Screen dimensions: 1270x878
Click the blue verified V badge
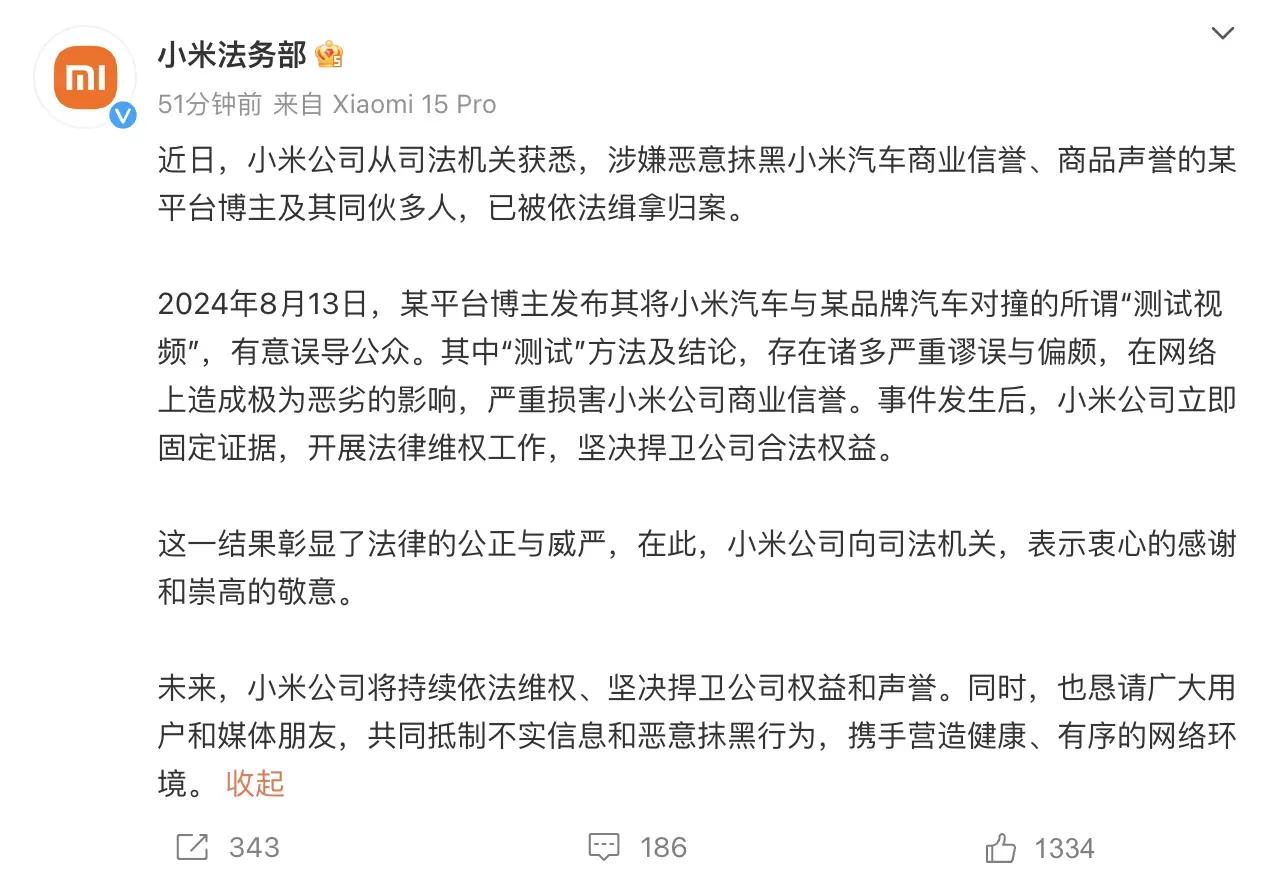click(x=123, y=115)
